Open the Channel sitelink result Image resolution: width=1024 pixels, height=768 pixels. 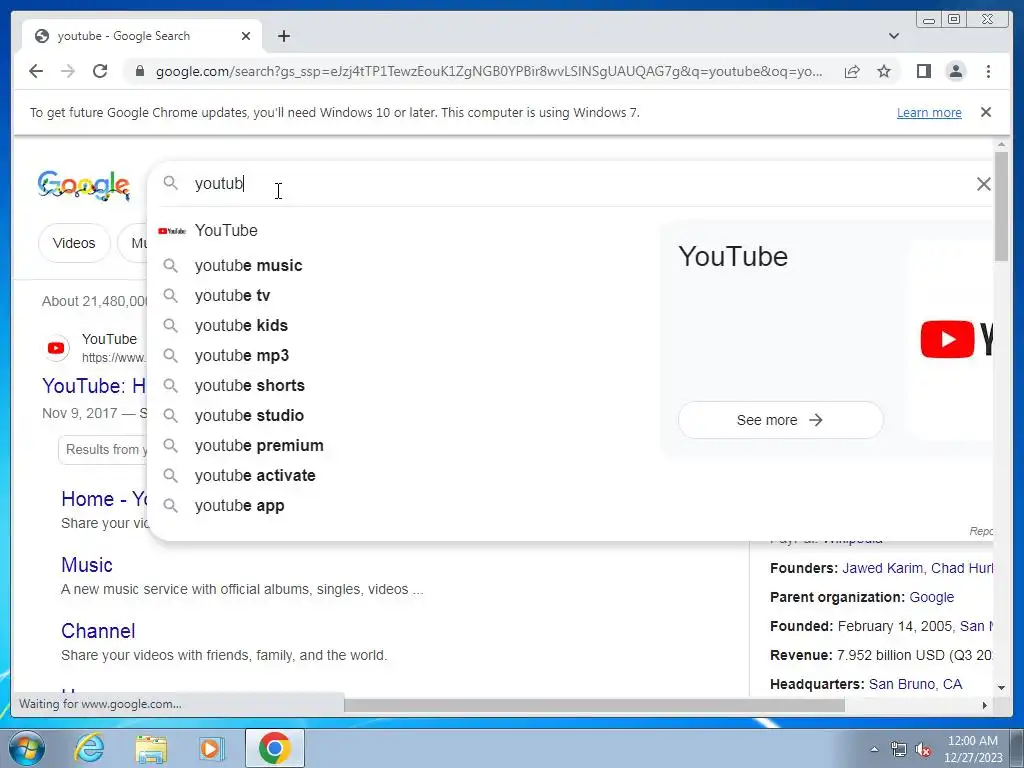99,631
